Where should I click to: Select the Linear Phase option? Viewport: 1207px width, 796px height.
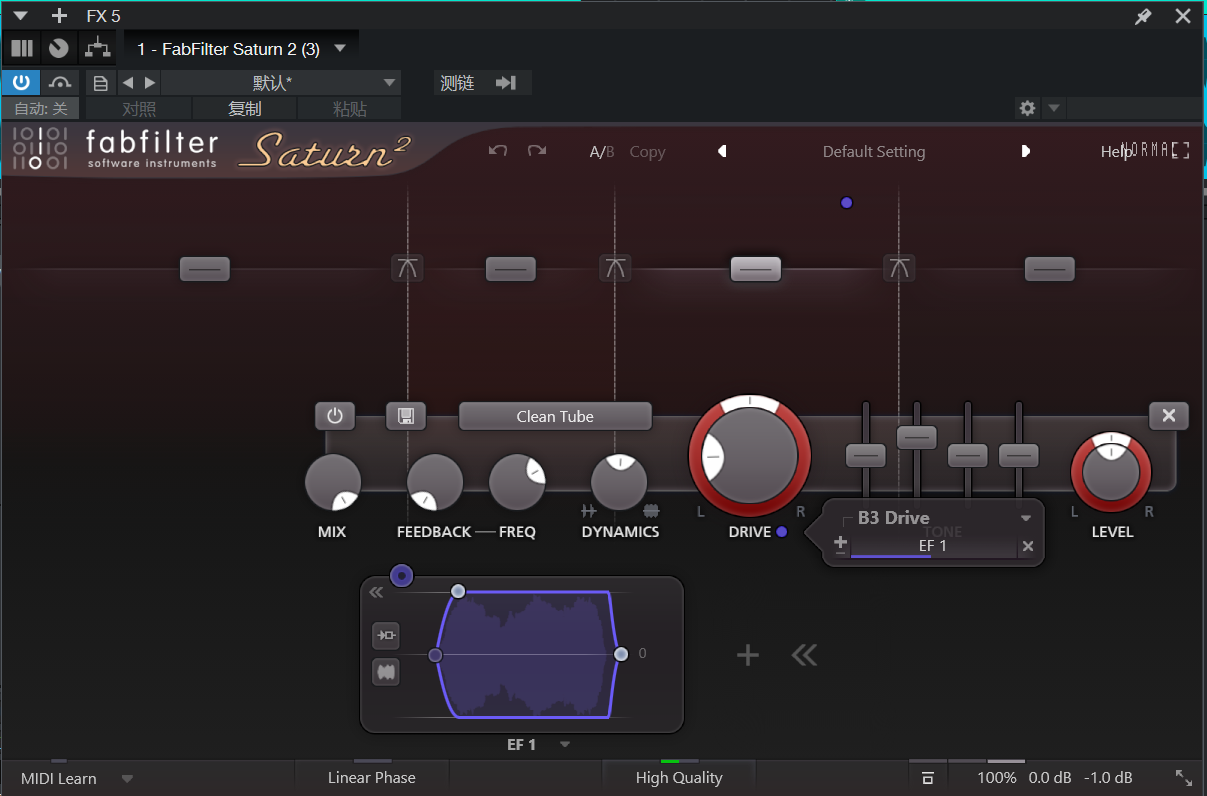[x=371, y=778]
